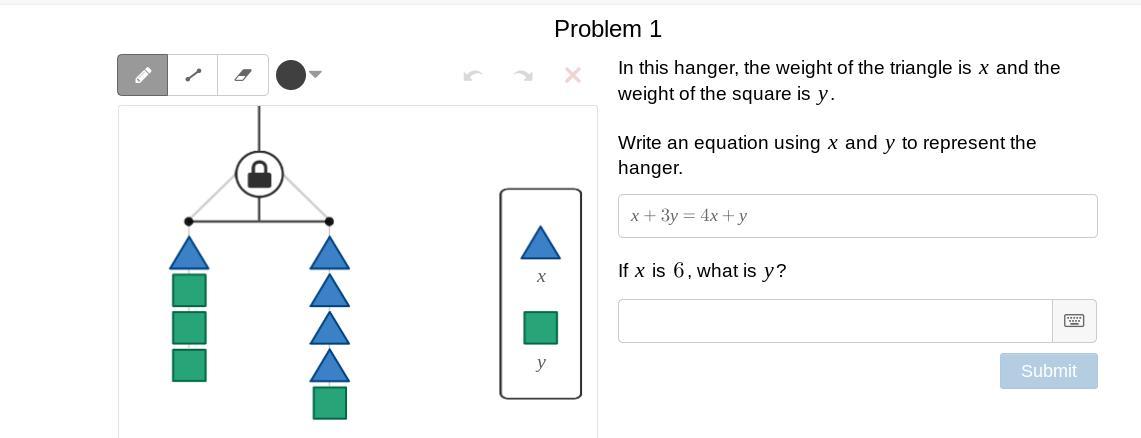Undo the last sketch stroke
This screenshot has height=438, width=1141.
[473, 75]
